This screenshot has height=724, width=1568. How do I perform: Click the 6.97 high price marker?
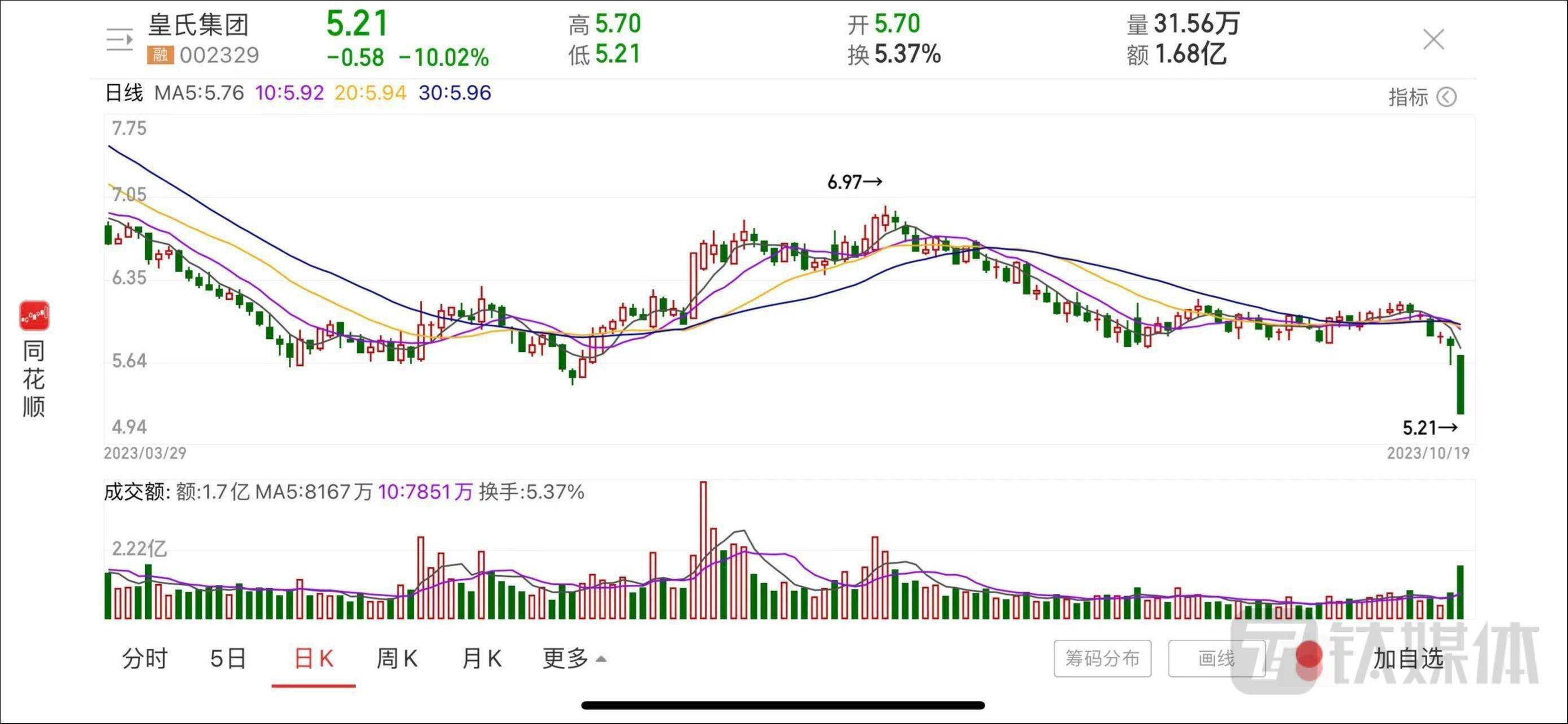coord(854,182)
